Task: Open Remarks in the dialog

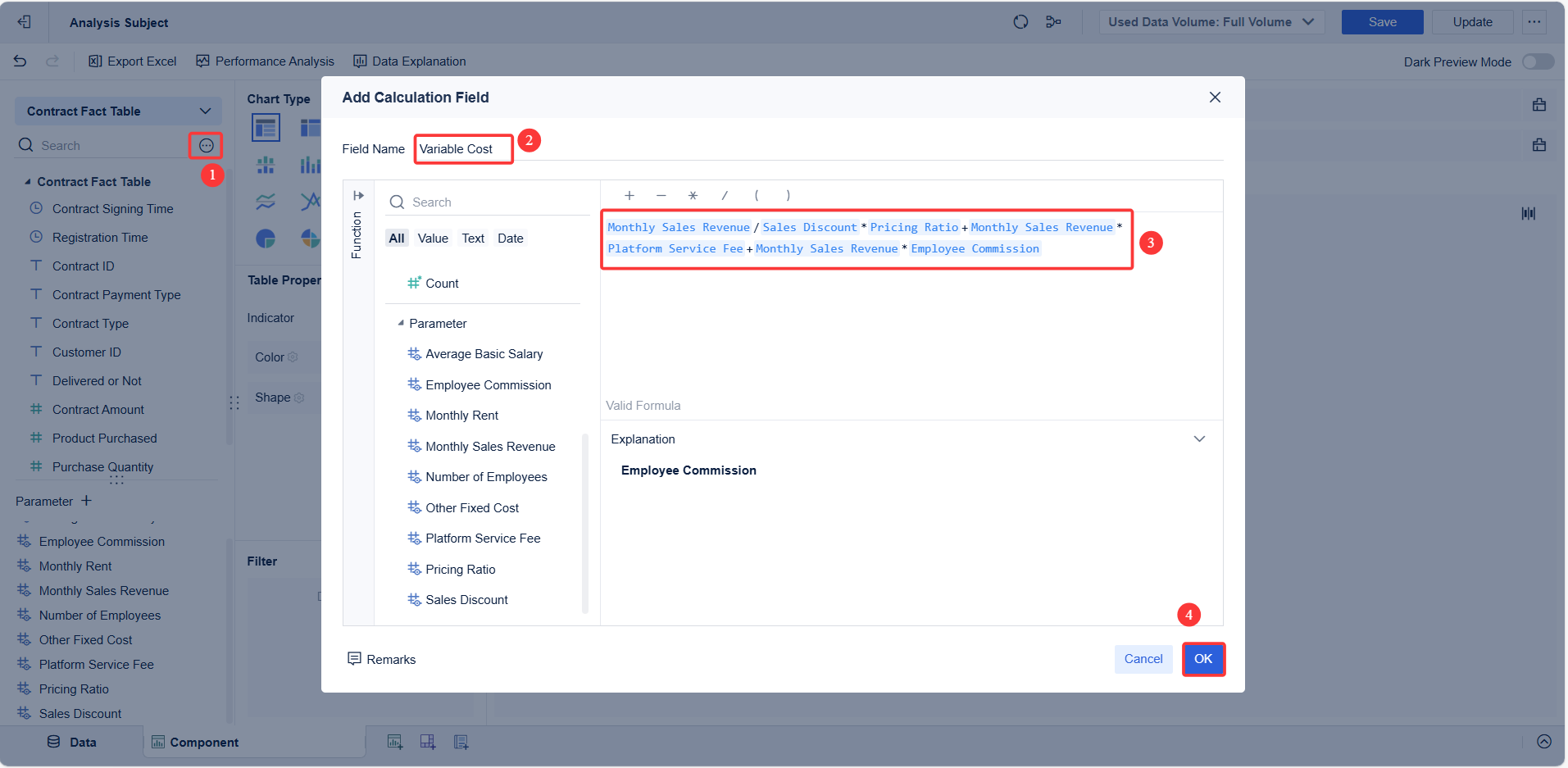Action: click(x=382, y=660)
